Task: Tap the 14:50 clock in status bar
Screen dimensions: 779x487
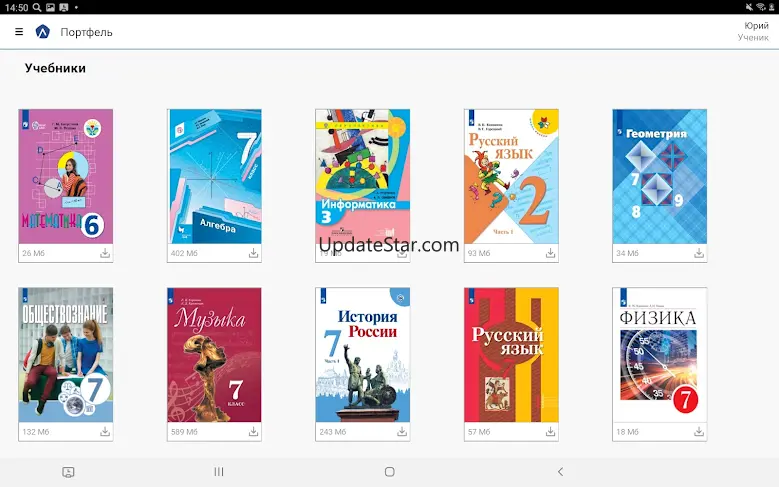Action: 16,7
